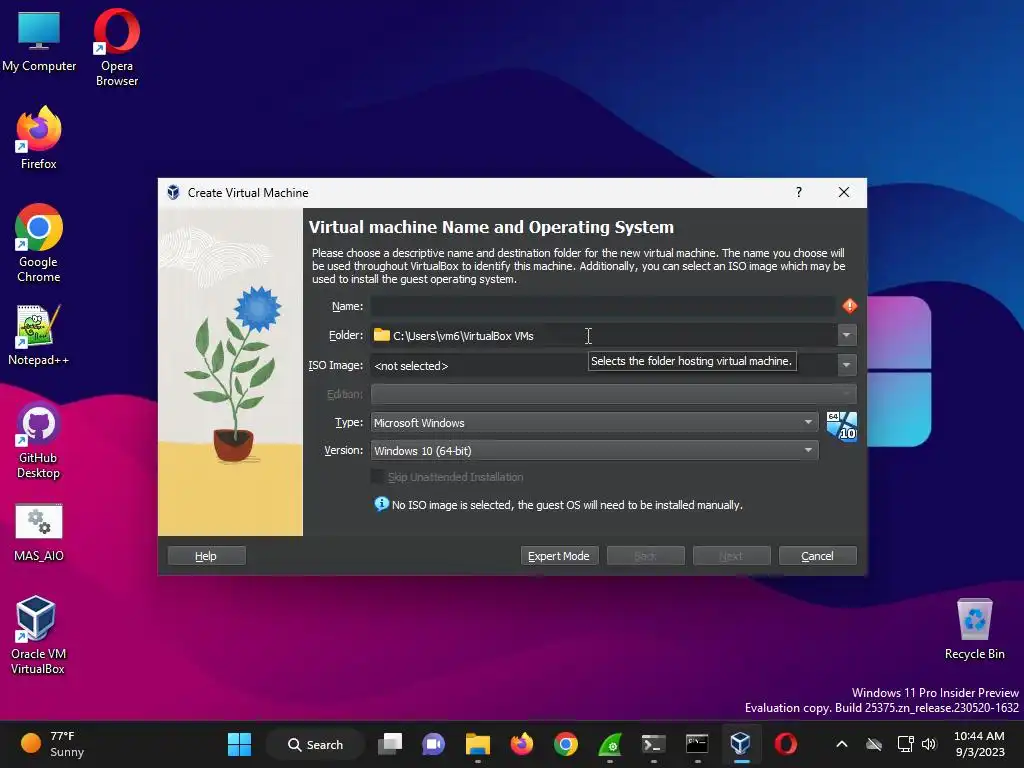
Task: Click the greyed-out Next button
Action: (731, 556)
